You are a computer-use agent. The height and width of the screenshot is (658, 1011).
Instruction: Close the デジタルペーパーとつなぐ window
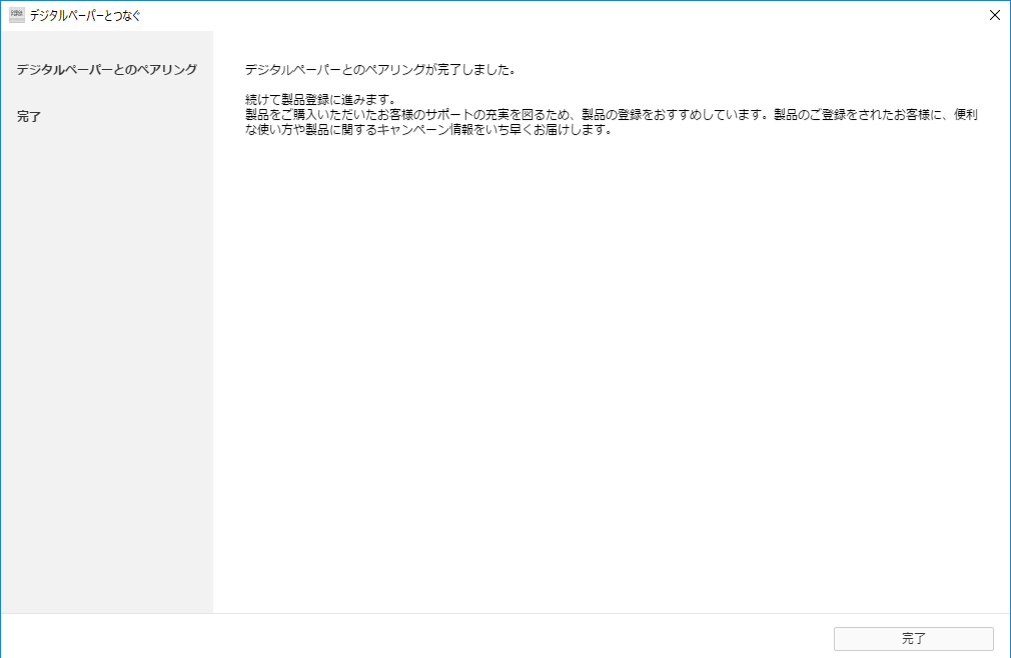click(x=993, y=15)
